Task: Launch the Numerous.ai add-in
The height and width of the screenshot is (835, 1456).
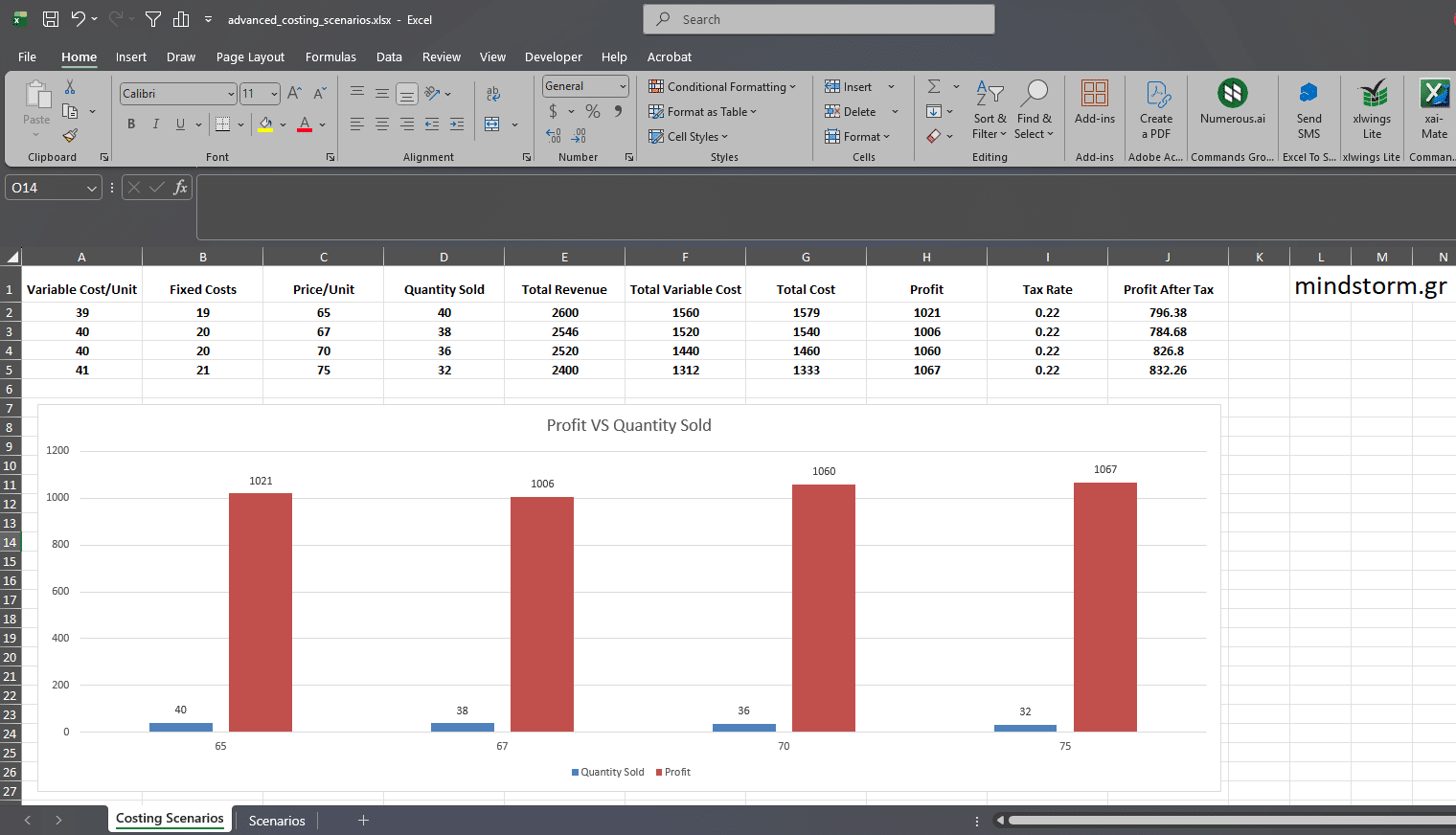Action: (x=1232, y=94)
